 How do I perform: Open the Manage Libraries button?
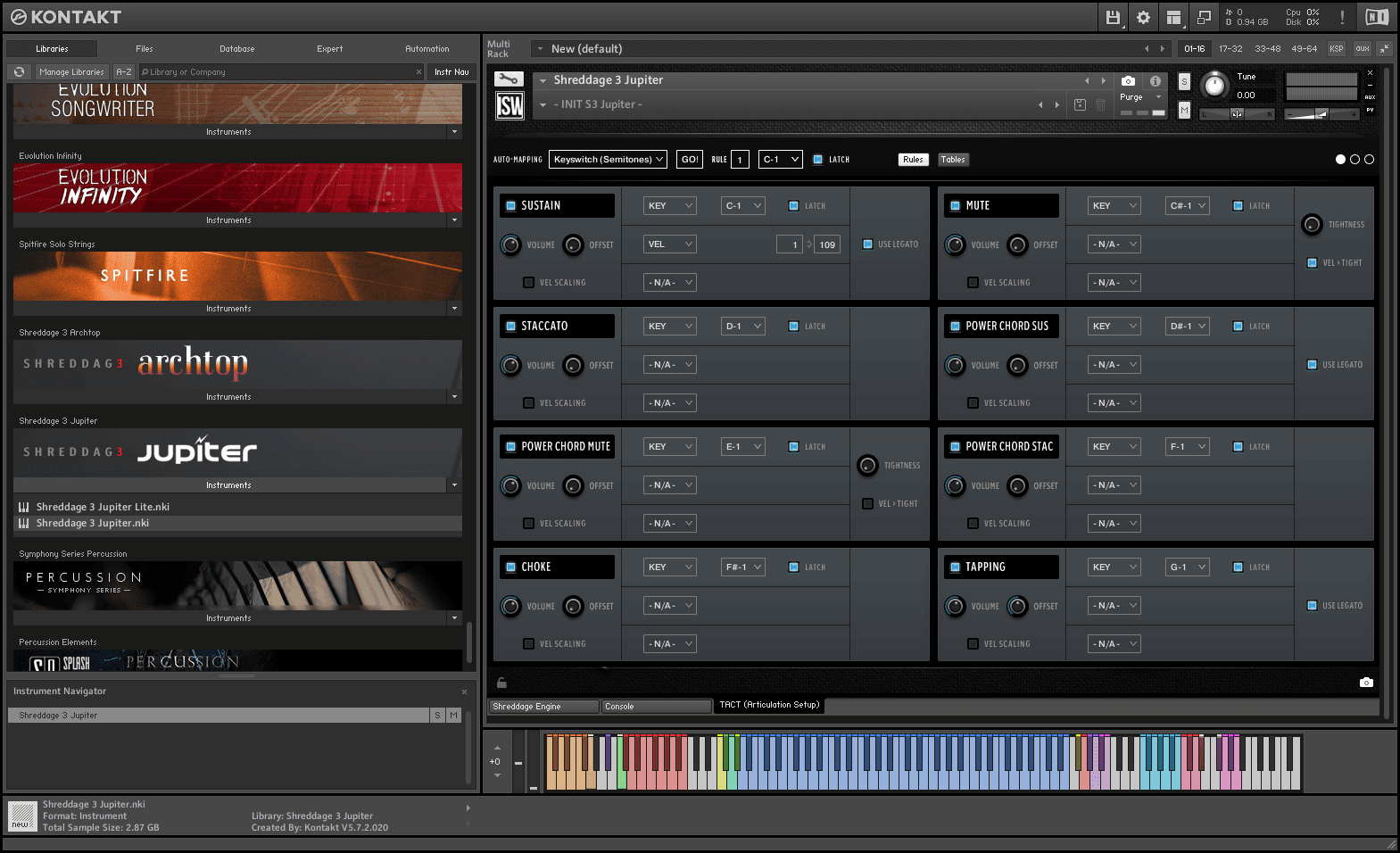click(71, 72)
